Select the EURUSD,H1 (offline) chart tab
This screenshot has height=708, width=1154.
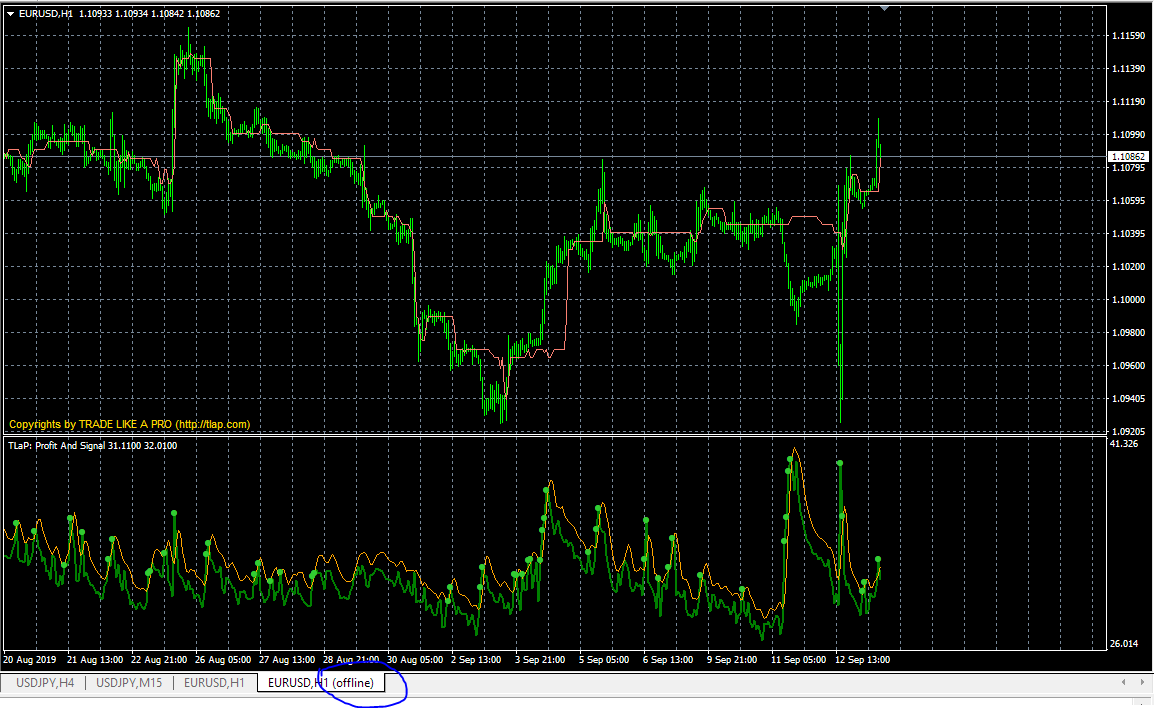click(321, 682)
